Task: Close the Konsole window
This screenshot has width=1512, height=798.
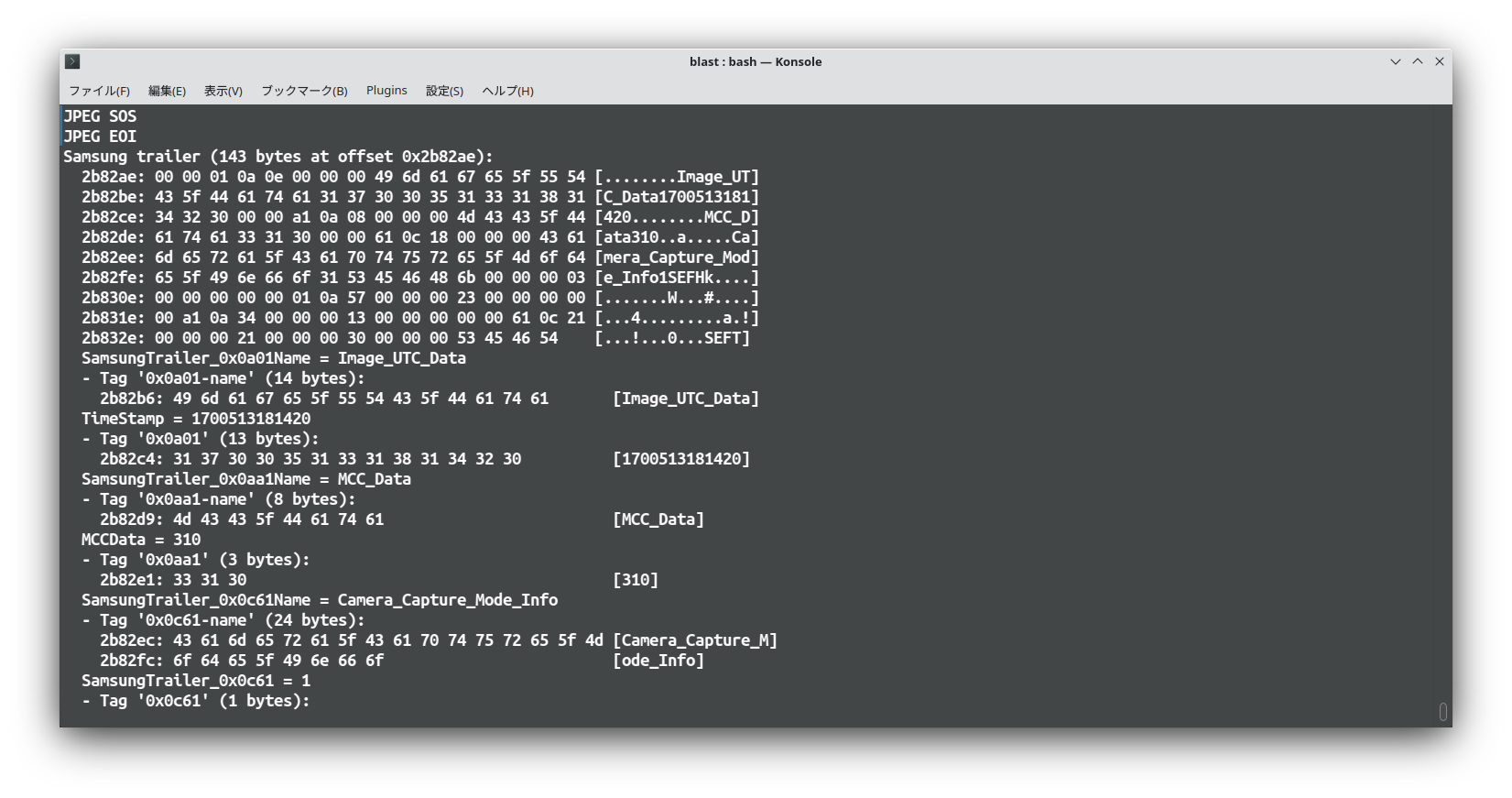Action: [1439, 61]
